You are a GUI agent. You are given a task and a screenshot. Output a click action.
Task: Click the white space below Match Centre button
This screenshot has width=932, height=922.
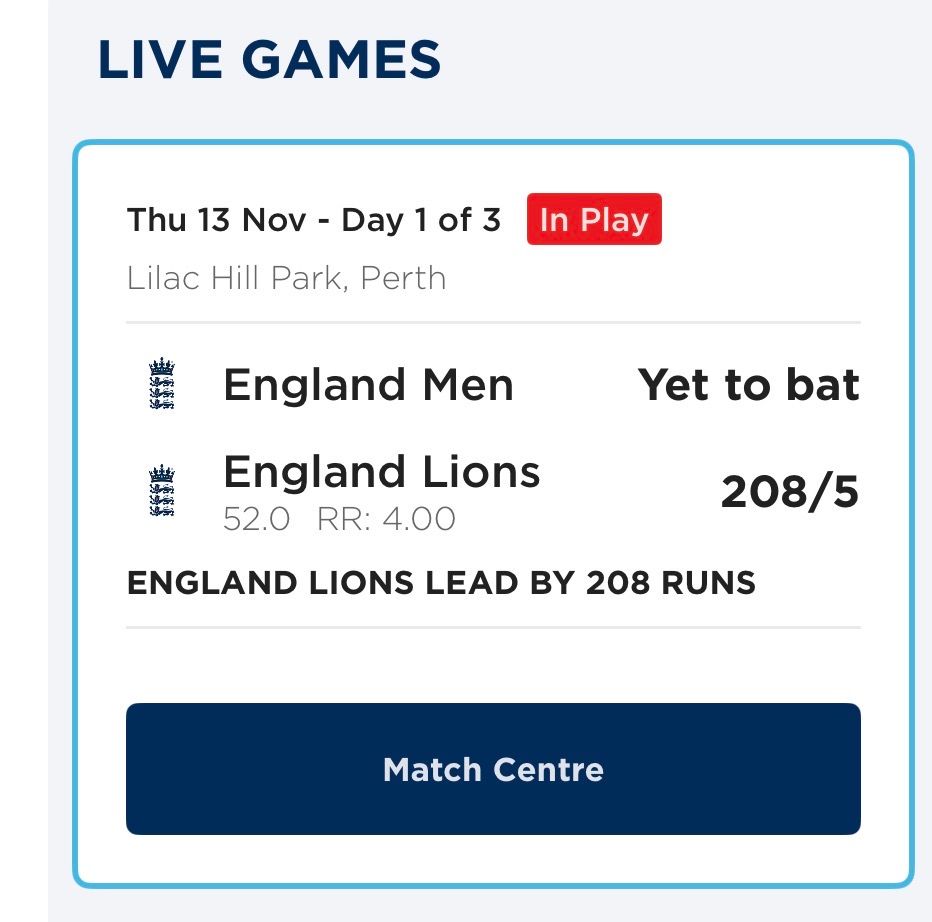pyautogui.click(x=493, y=858)
